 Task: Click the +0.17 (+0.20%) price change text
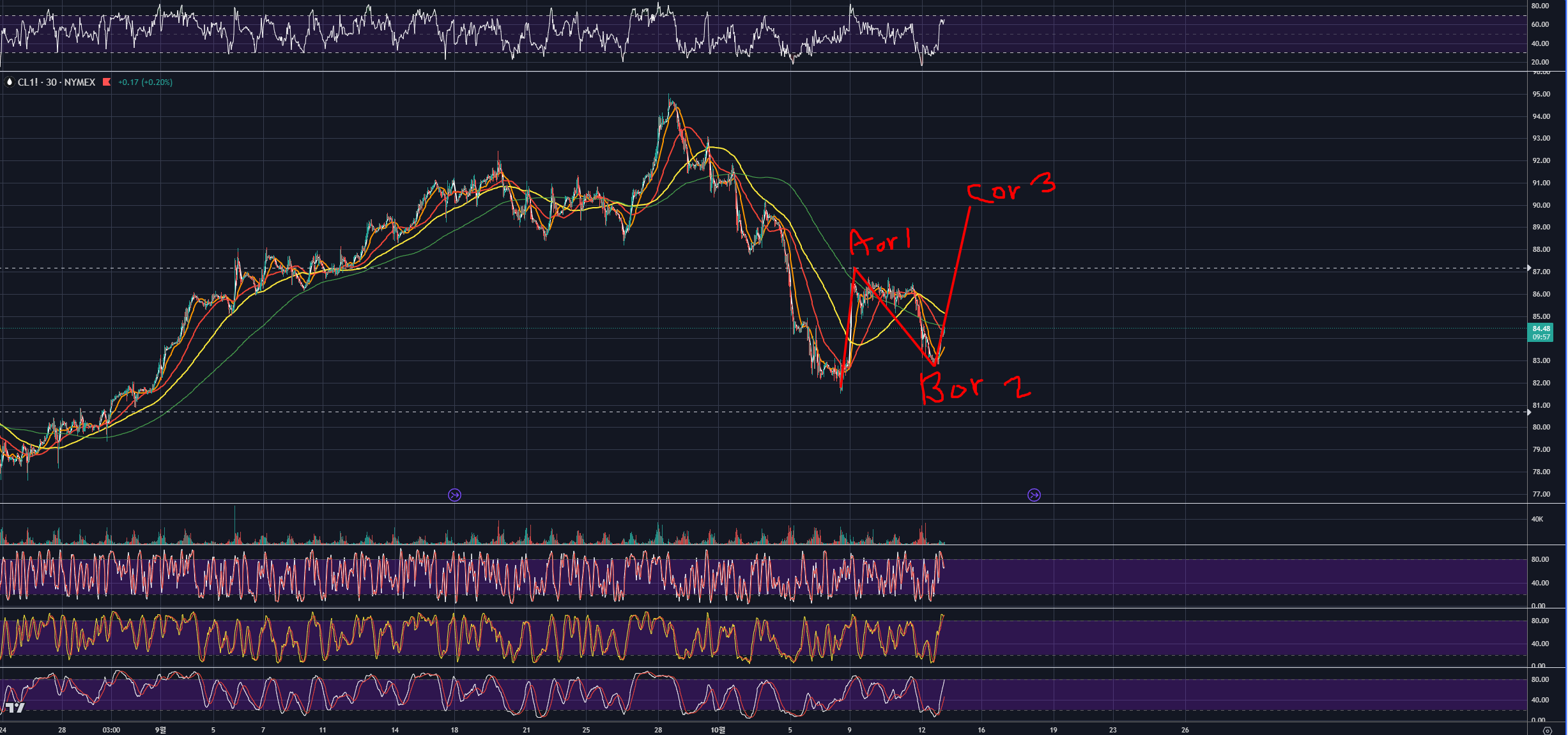pyautogui.click(x=145, y=82)
